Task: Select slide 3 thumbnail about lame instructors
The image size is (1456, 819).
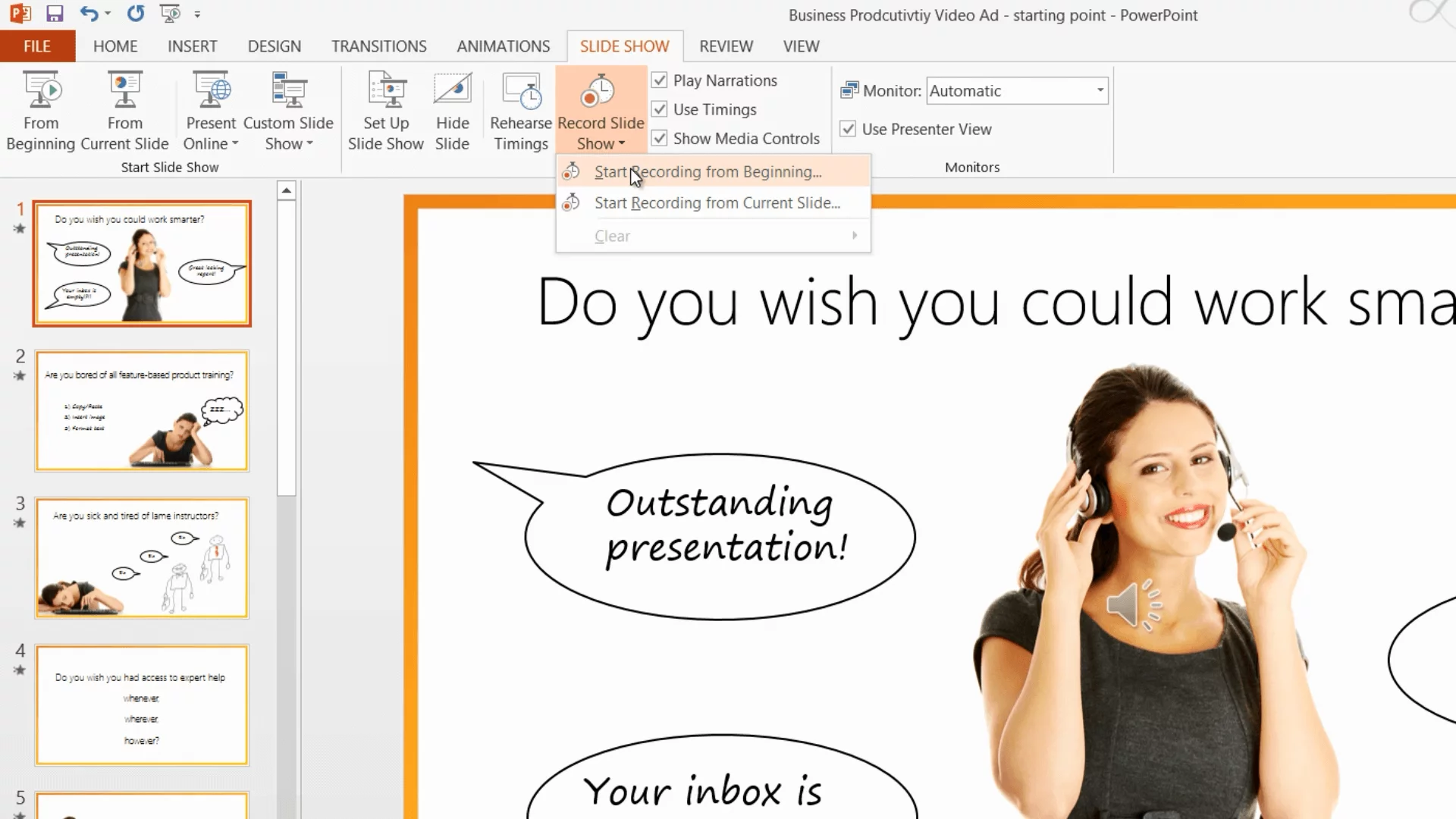Action: coord(142,558)
